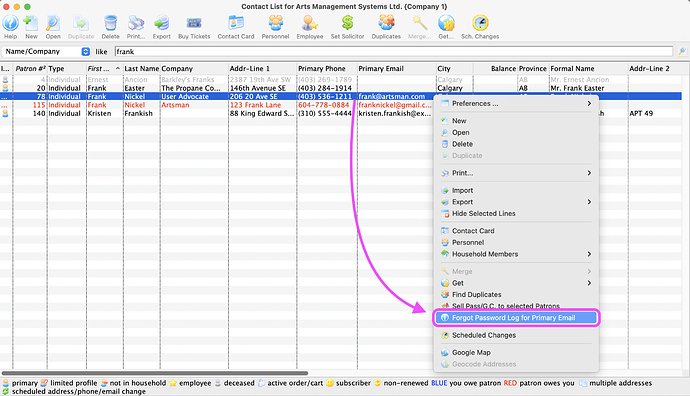Choose Sell Pass/G.C. to selected Patrons

[516, 306]
